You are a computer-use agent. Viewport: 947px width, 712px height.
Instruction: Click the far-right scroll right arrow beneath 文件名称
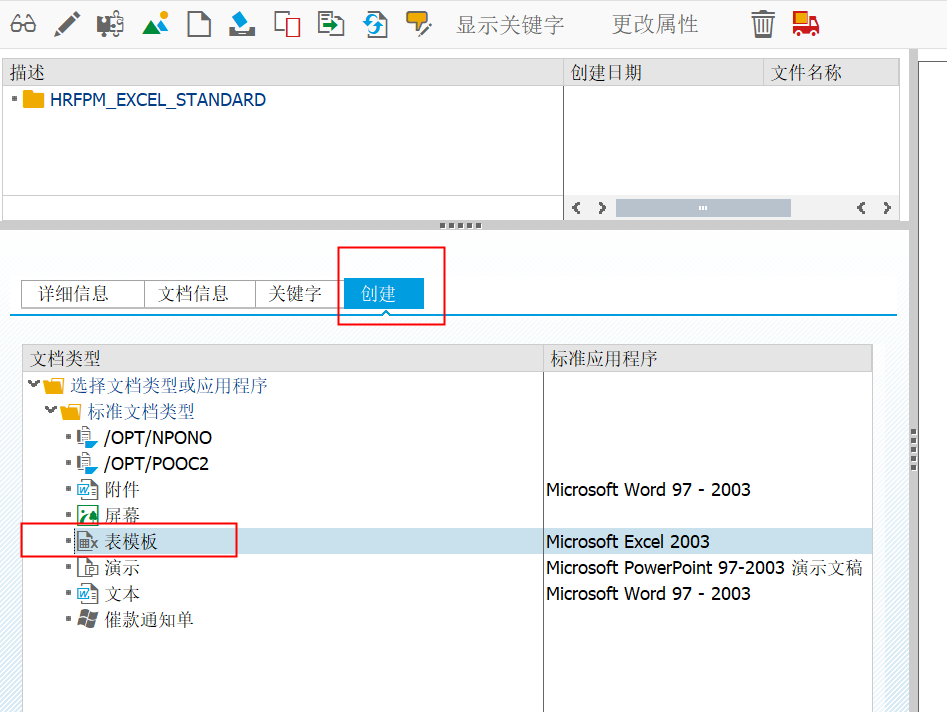click(887, 208)
